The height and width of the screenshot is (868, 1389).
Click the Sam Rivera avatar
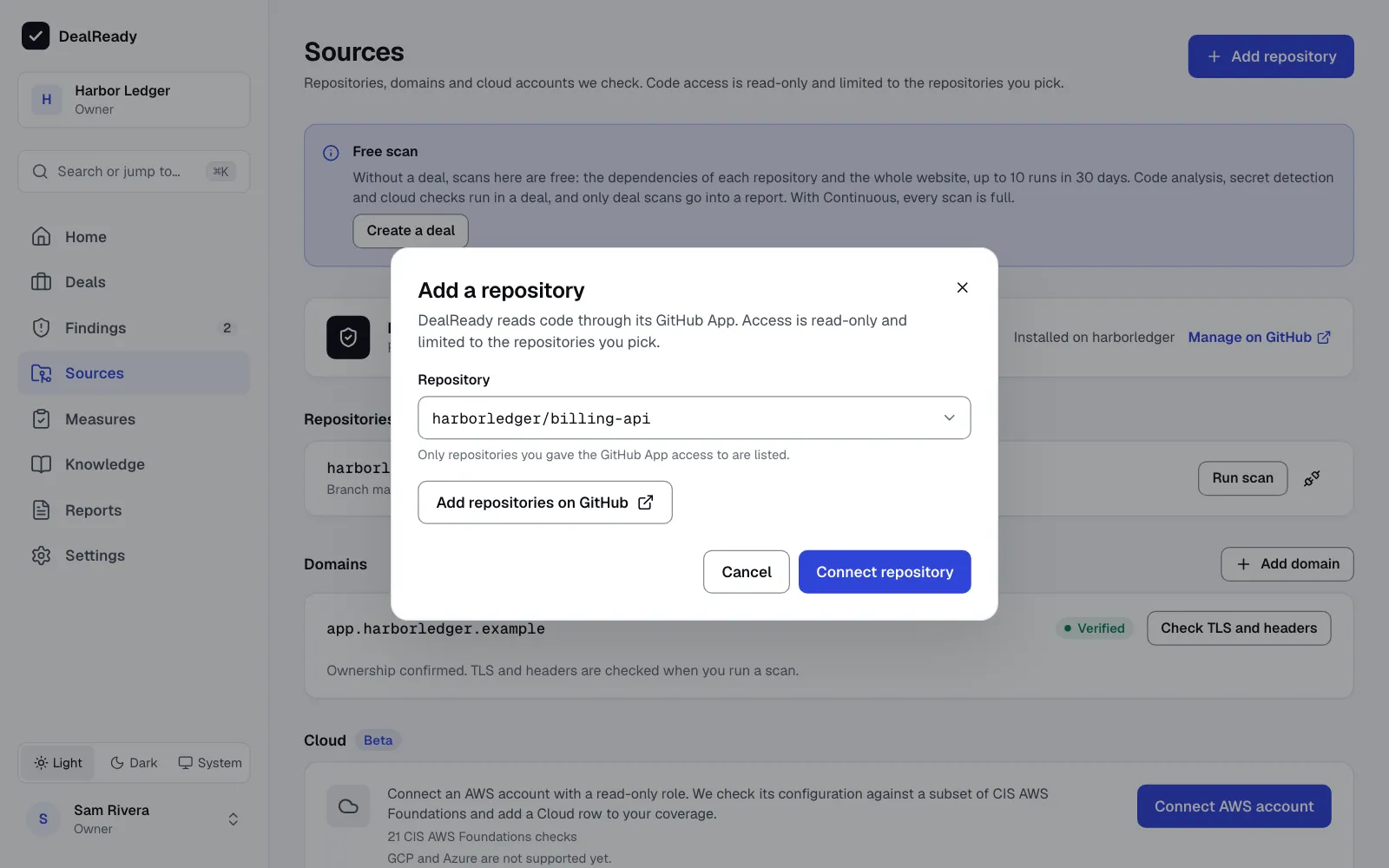tap(43, 819)
